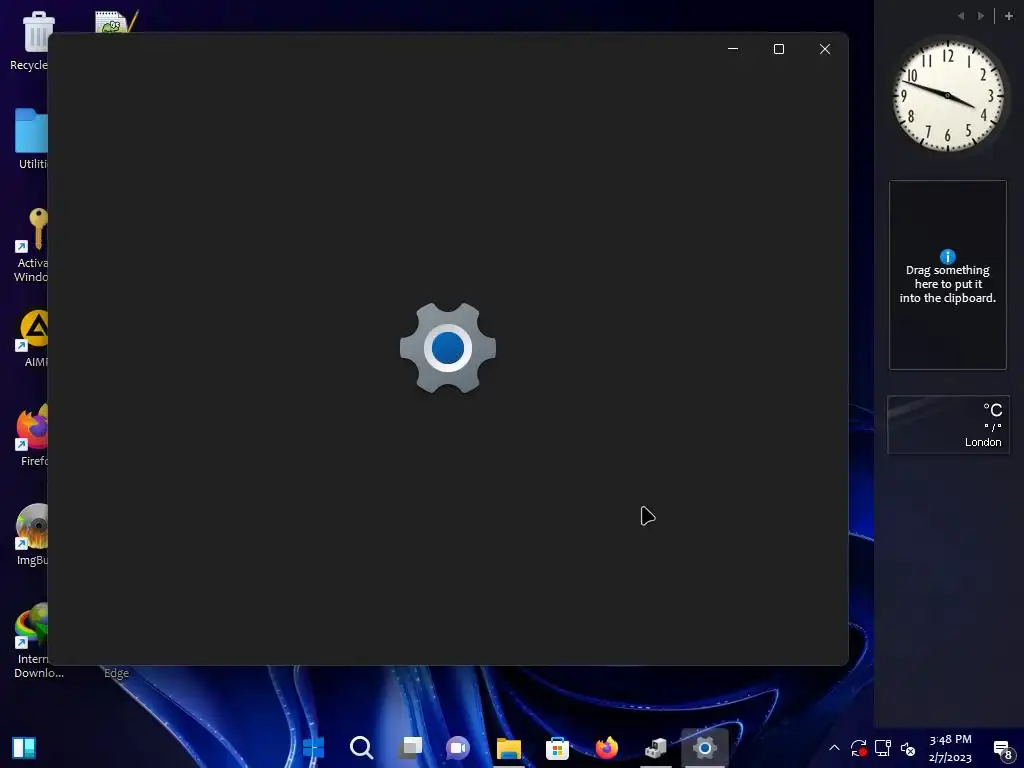Image resolution: width=1024 pixels, height=768 pixels.
Task: Open the London weather gadget
Action: (x=948, y=424)
